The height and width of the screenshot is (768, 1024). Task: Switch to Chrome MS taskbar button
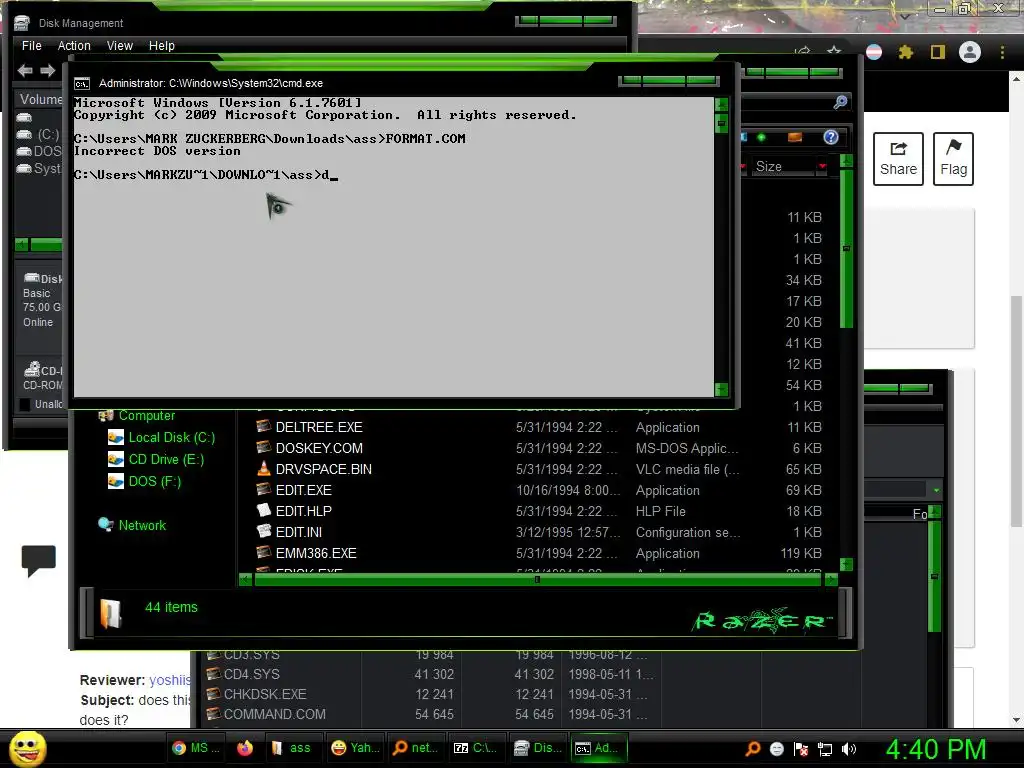(x=195, y=748)
